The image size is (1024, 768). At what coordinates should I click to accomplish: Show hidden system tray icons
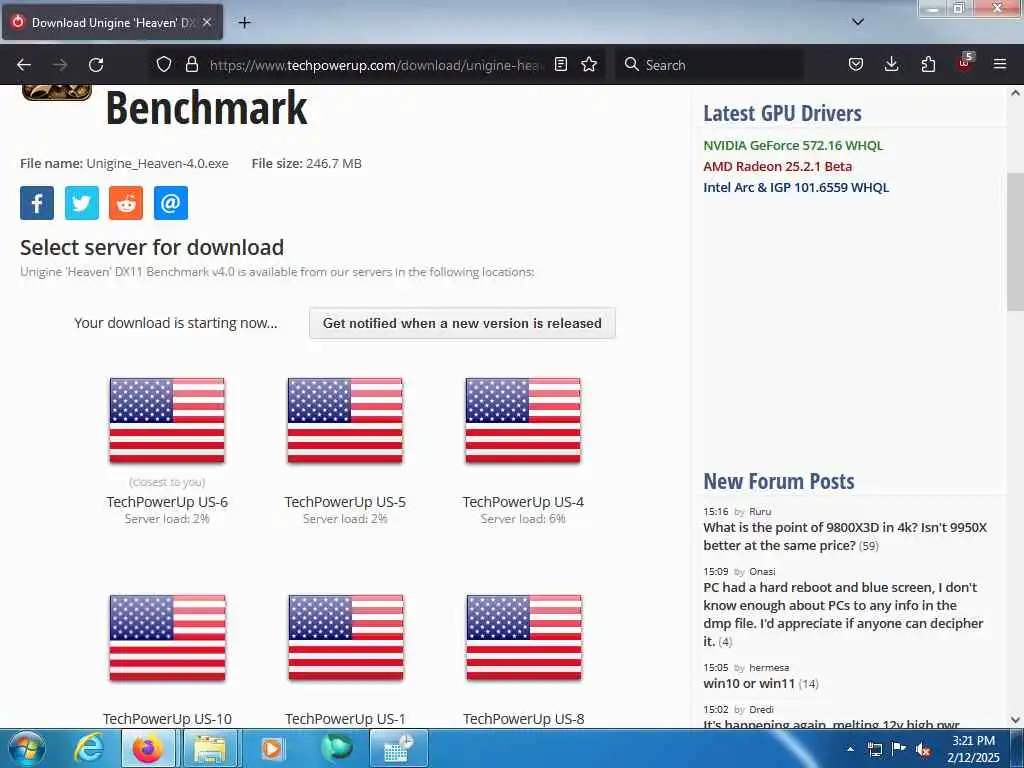pyautogui.click(x=850, y=749)
